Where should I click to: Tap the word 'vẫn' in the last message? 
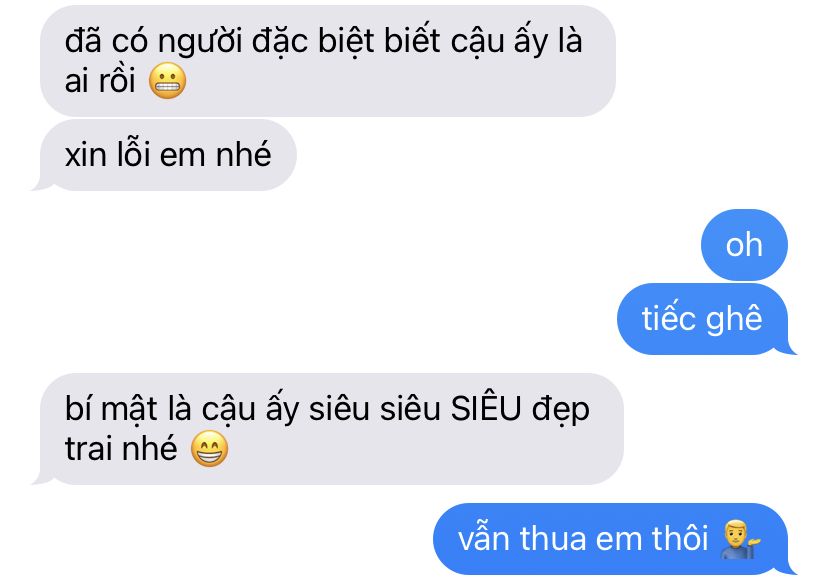pyautogui.click(x=484, y=539)
